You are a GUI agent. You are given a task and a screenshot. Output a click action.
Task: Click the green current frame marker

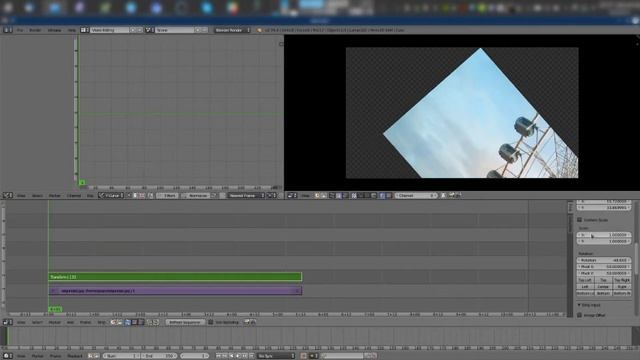[x=56, y=309]
